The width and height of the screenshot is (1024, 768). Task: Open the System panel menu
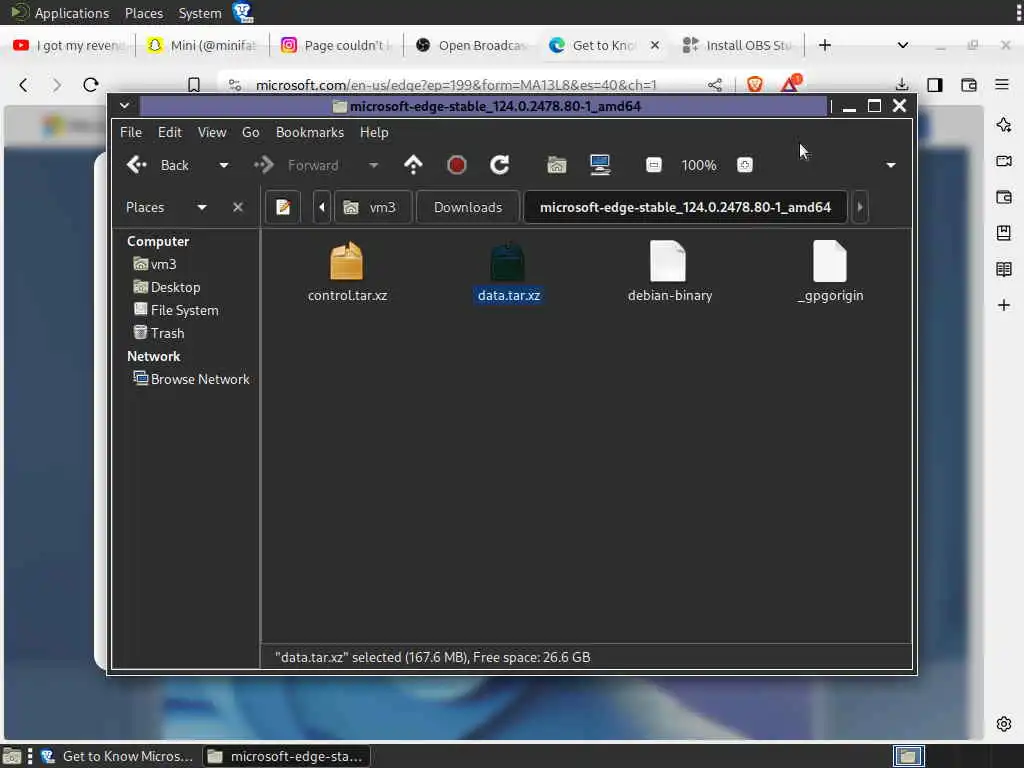(x=200, y=13)
